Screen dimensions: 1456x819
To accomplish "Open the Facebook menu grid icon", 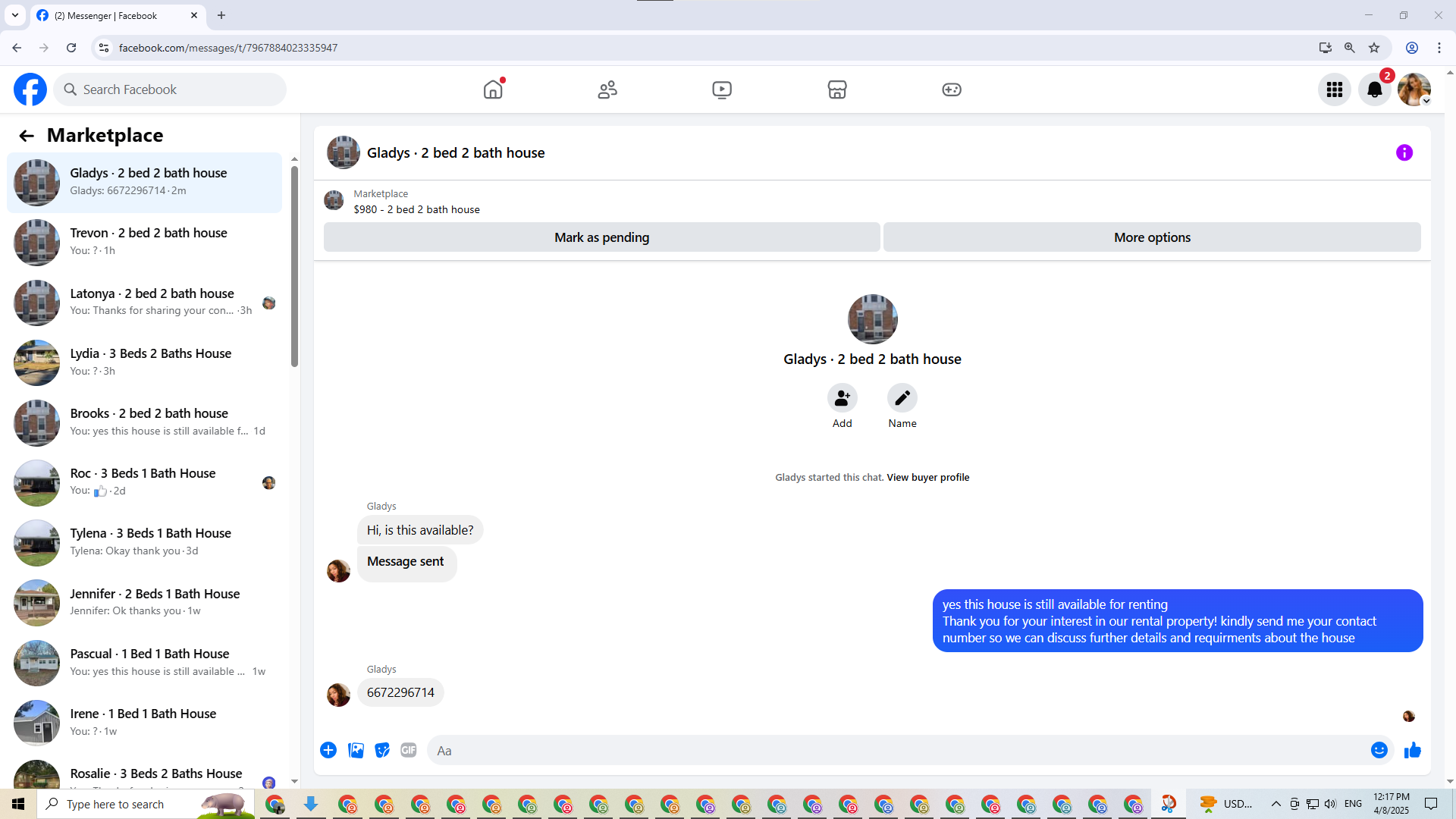I will coord(1334,89).
